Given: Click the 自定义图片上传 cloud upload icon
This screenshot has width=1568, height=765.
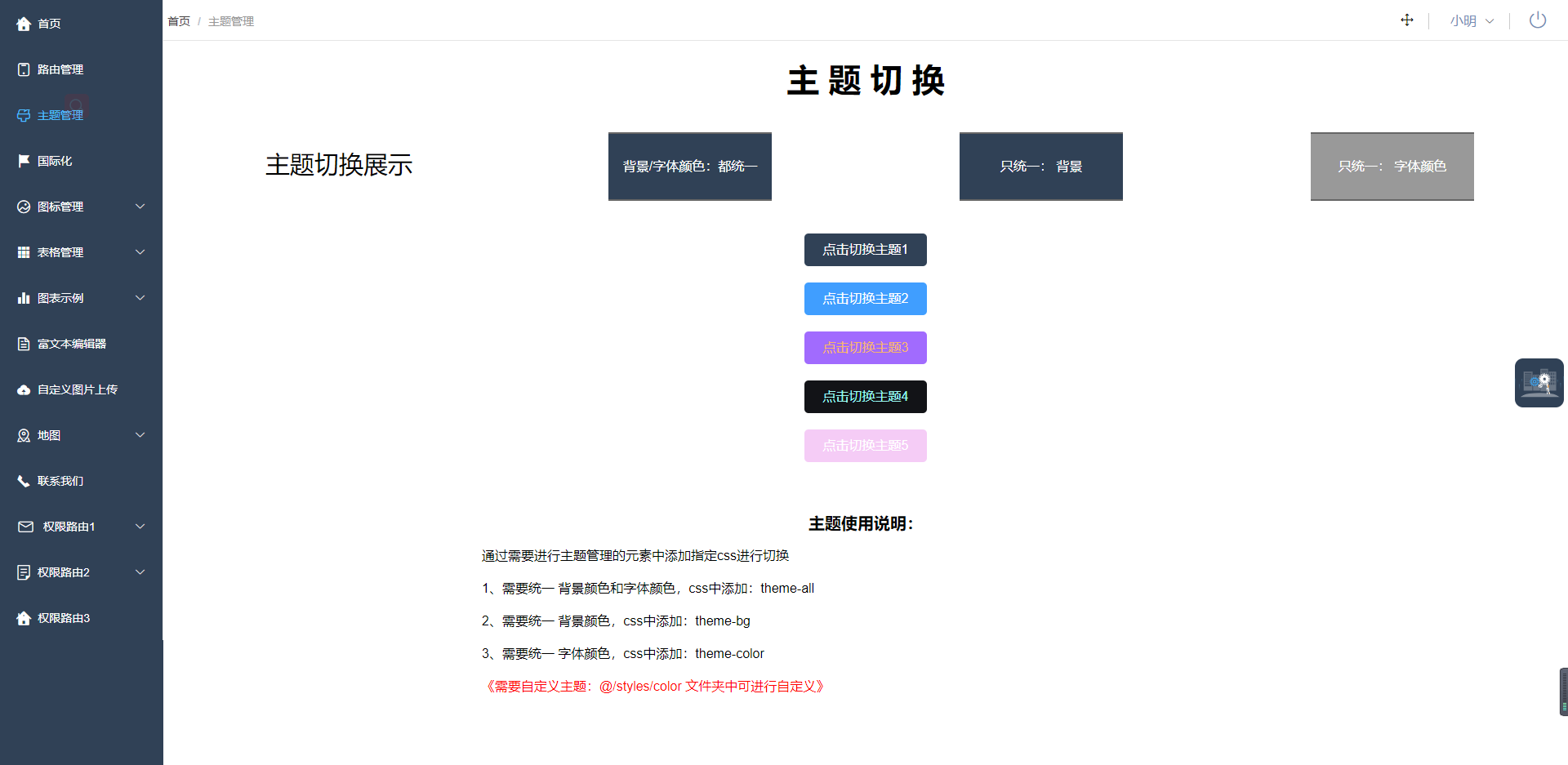Looking at the screenshot, I should (24, 389).
